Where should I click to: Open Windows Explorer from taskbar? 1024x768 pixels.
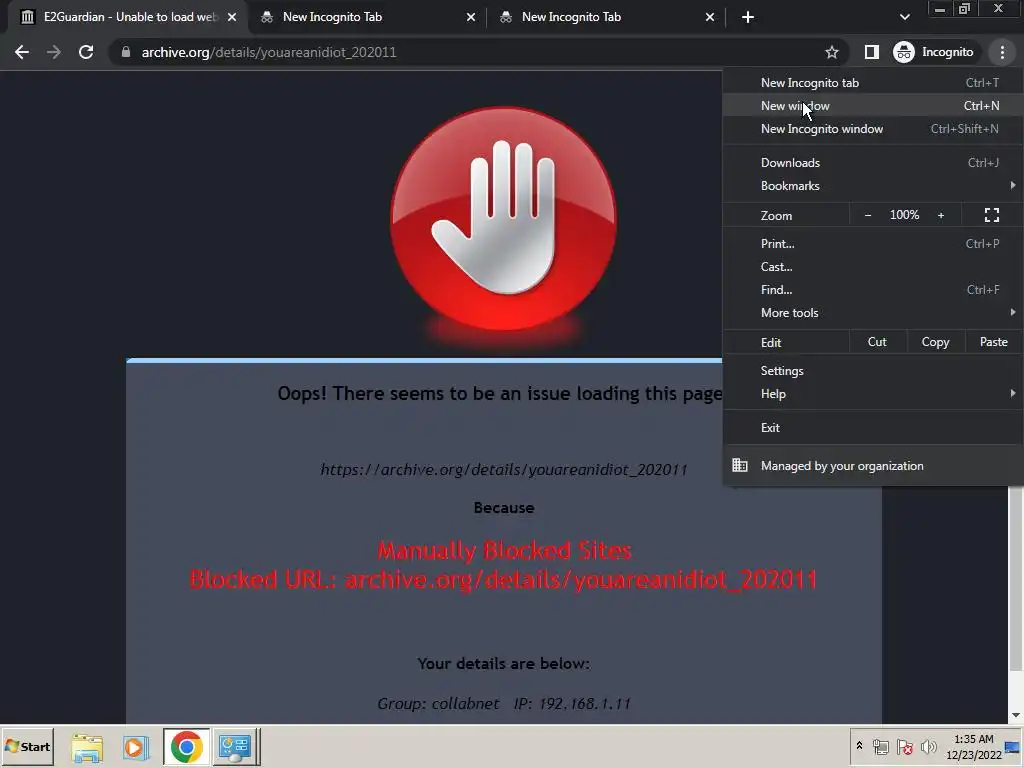(x=87, y=747)
